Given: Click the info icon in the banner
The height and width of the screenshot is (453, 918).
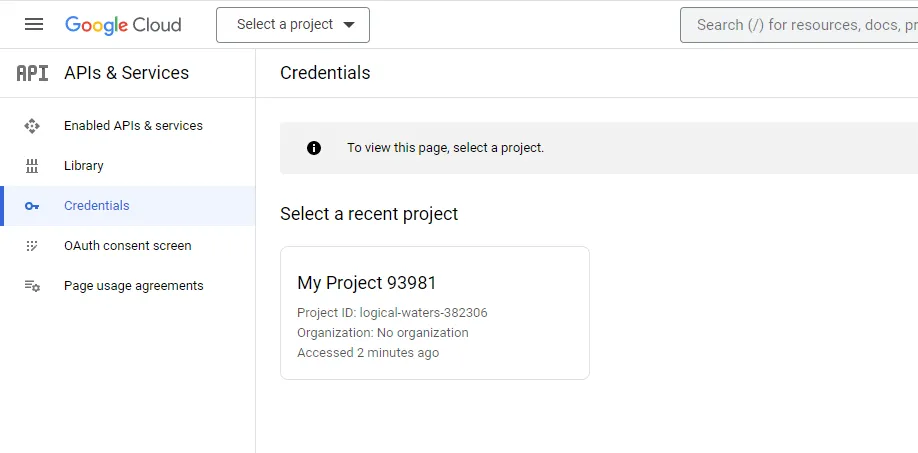Looking at the screenshot, I should point(314,148).
